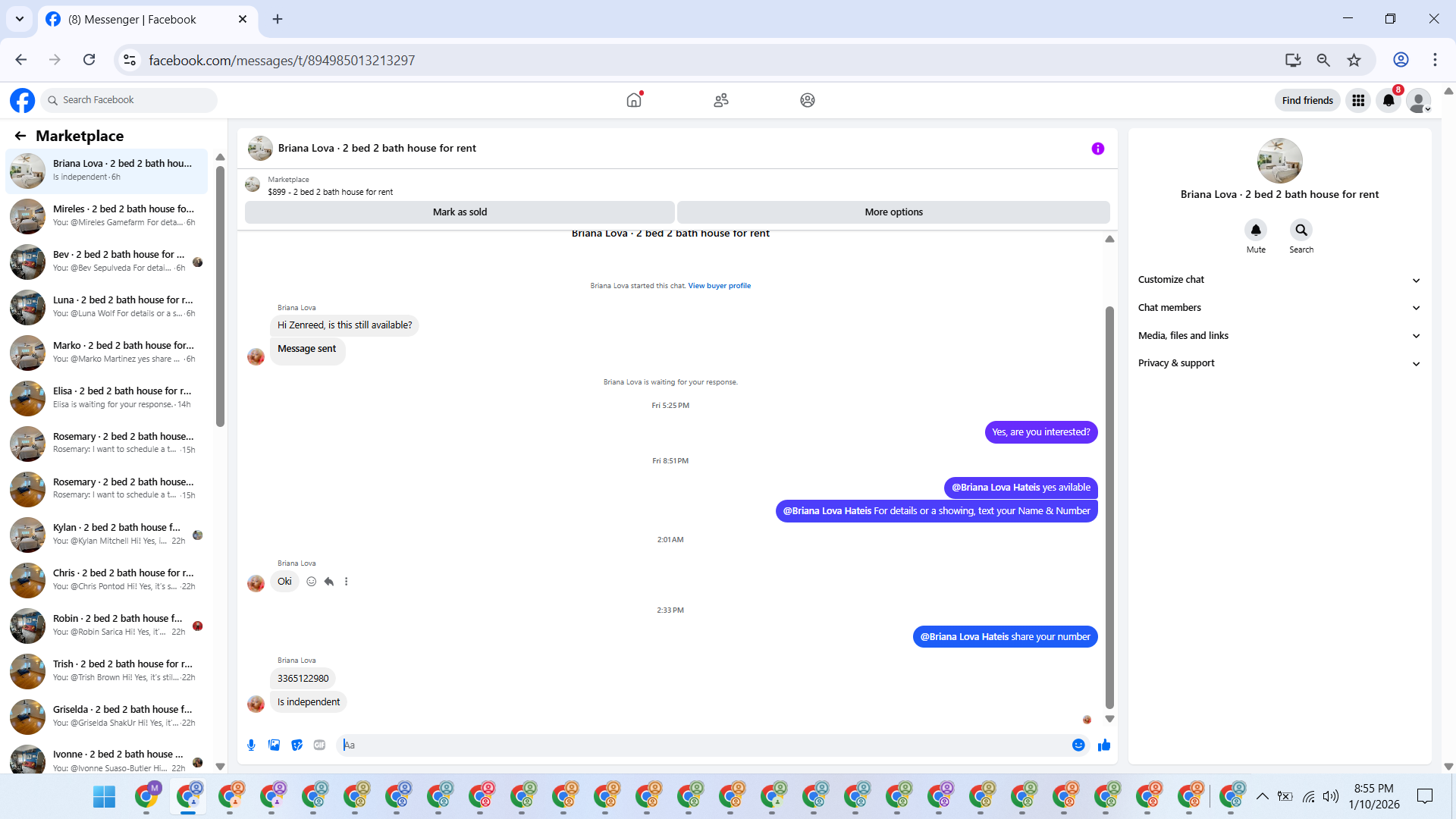Open the emoji picker in message box
Image resolution: width=1456 pixels, height=819 pixels.
[1078, 745]
